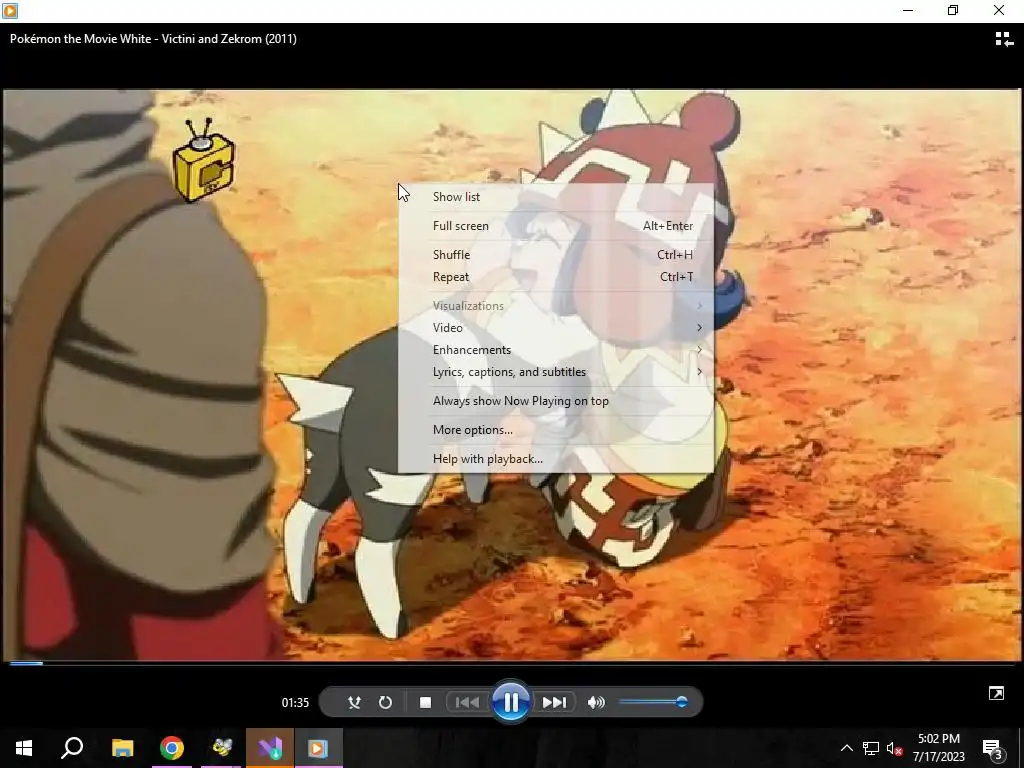Open the bee icon app in taskbar
1024x768 pixels.
[x=221, y=748]
